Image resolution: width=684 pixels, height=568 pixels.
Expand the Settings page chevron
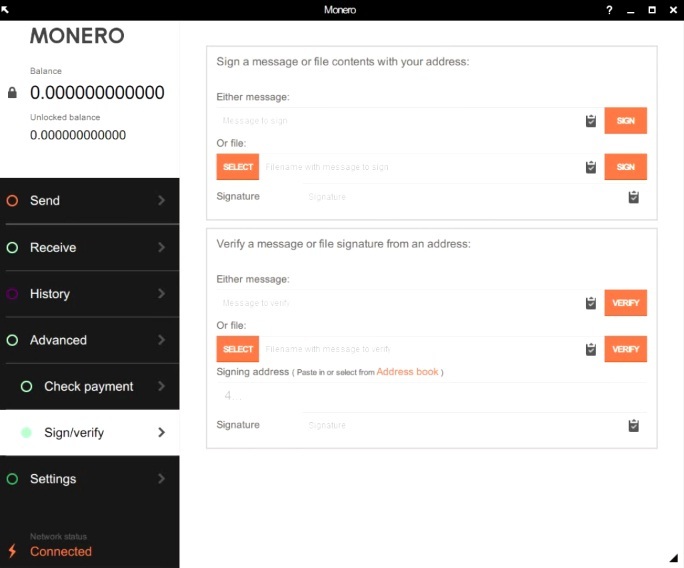[x=161, y=479]
